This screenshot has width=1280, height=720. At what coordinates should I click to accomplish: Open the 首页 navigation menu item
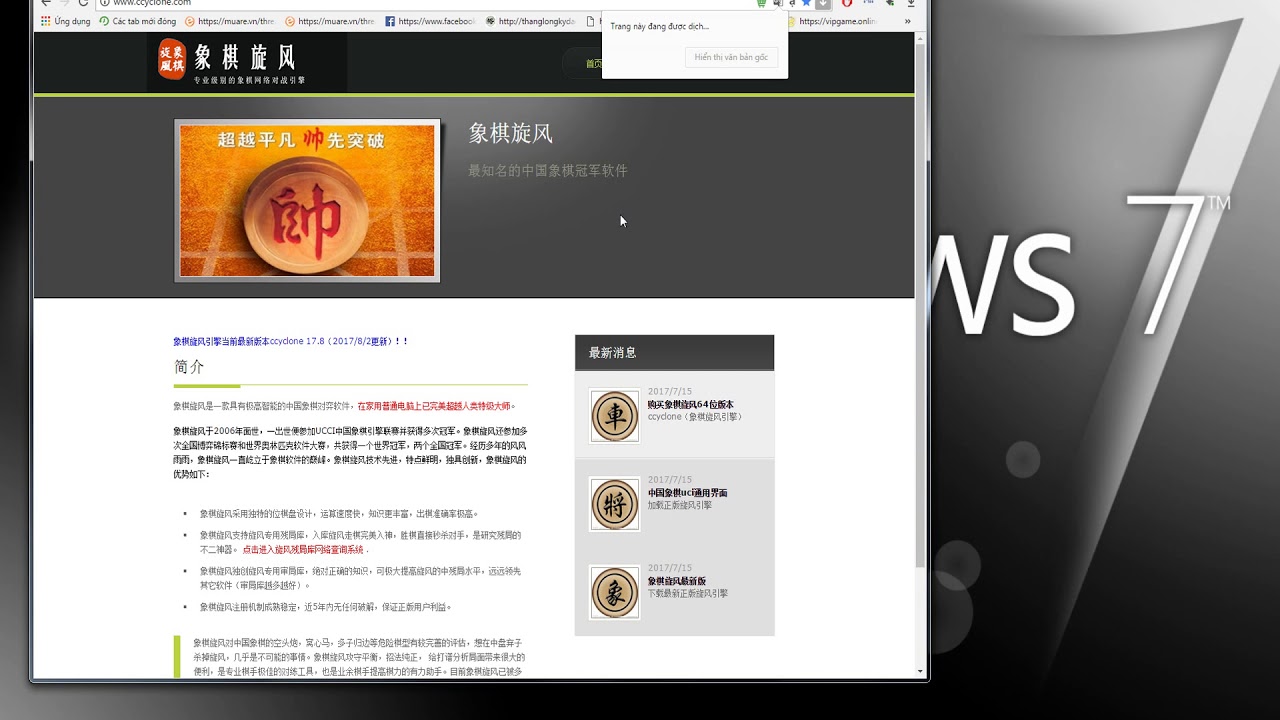[x=594, y=63]
